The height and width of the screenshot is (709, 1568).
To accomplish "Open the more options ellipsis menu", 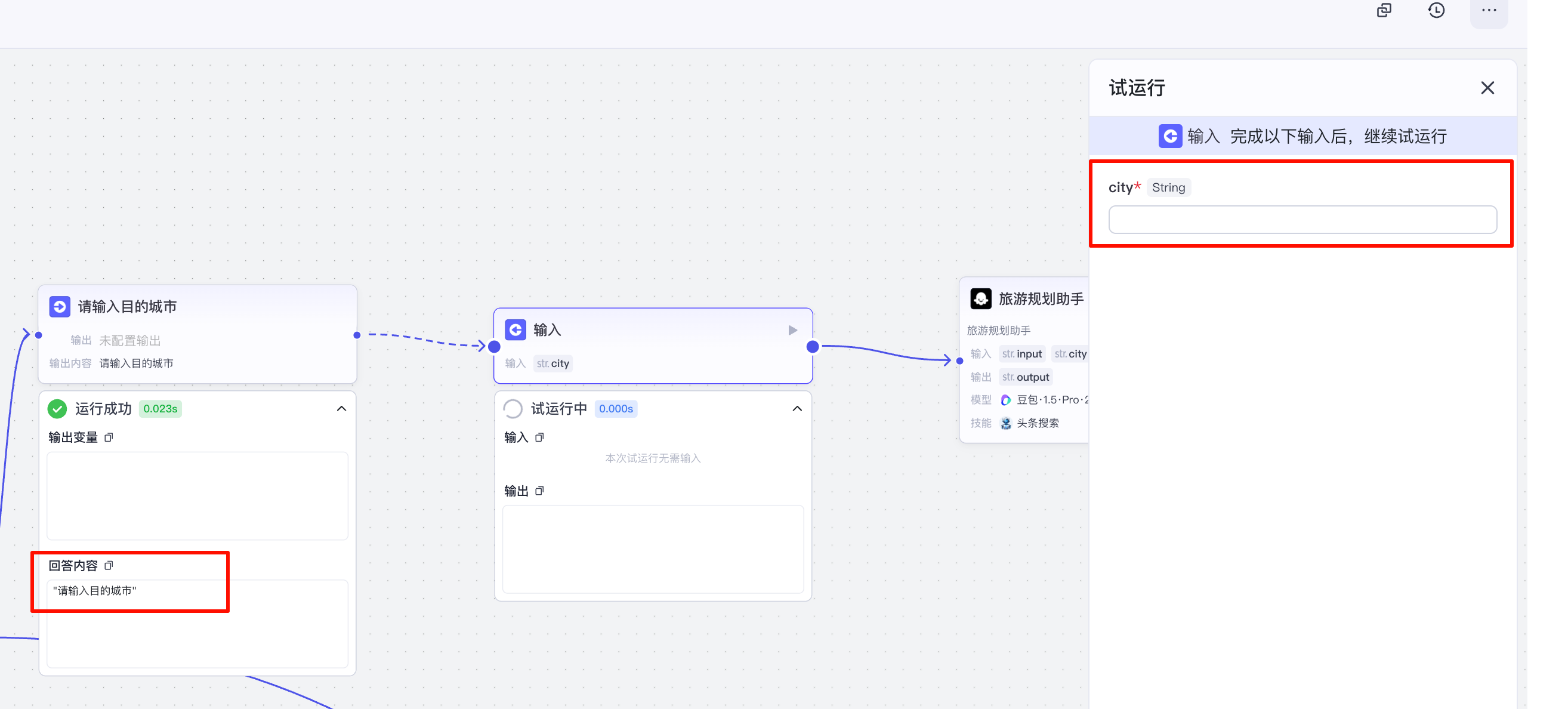I will coord(1488,10).
